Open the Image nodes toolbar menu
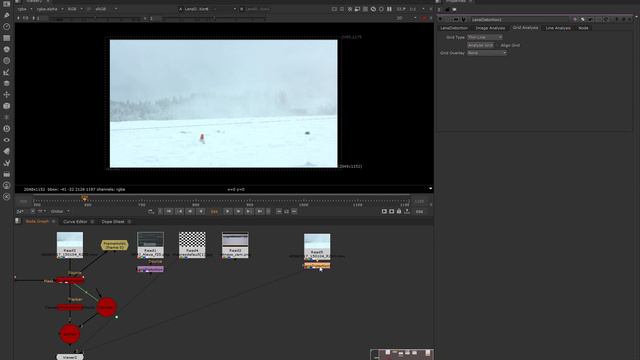The width and height of the screenshot is (640, 360). [x=6, y=4]
